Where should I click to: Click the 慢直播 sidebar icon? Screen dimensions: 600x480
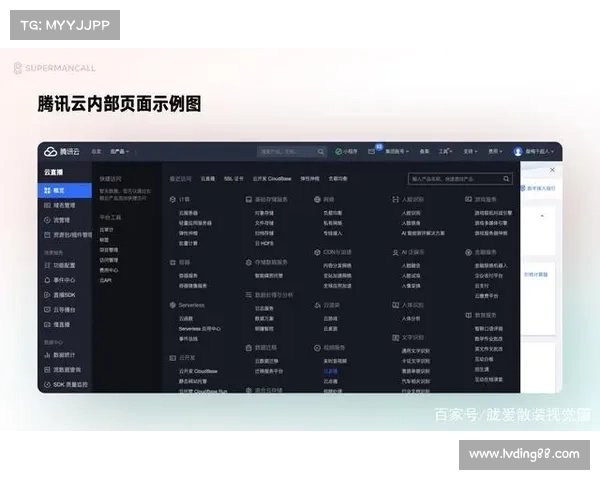click(47, 325)
